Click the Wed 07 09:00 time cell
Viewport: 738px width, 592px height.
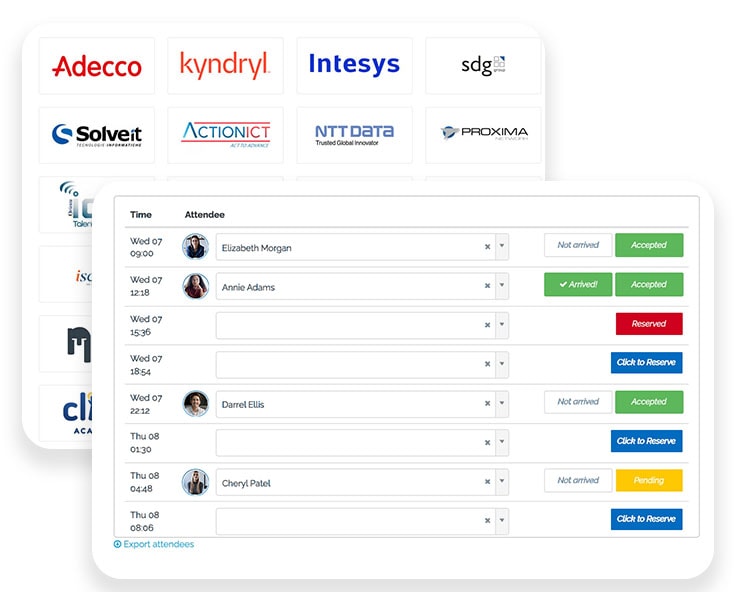pos(146,247)
